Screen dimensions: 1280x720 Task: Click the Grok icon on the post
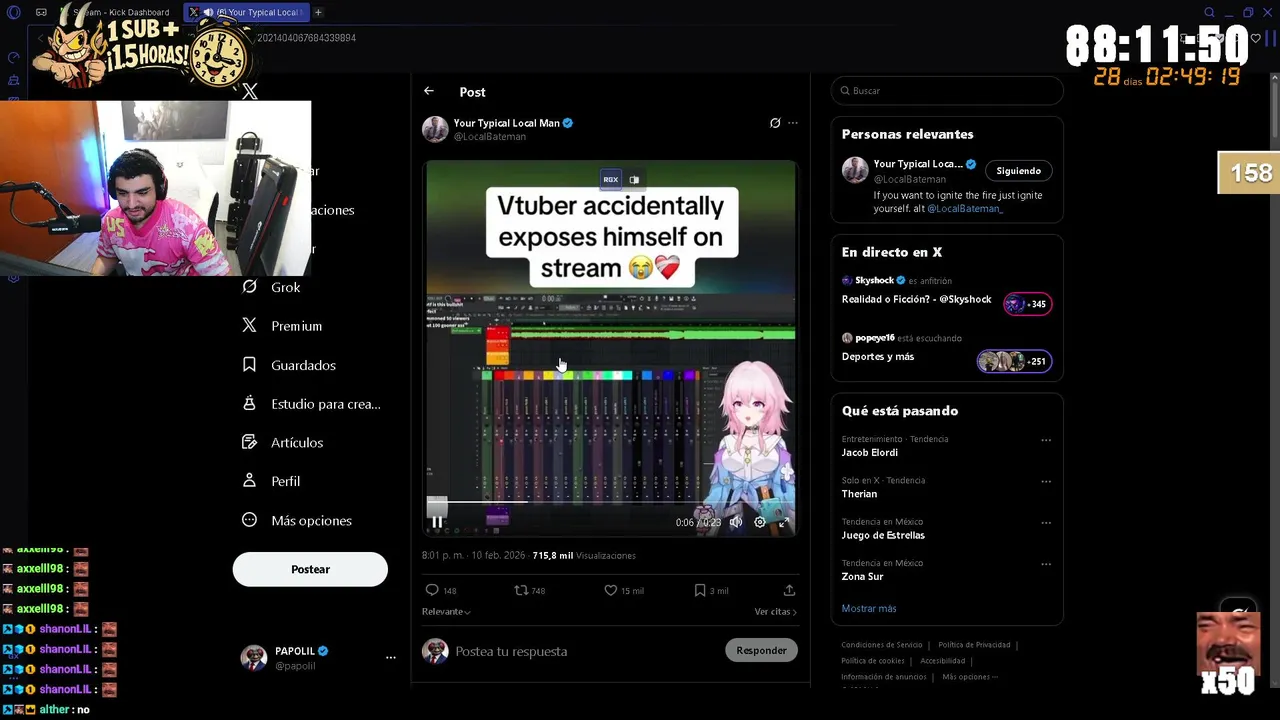point(775,123)
